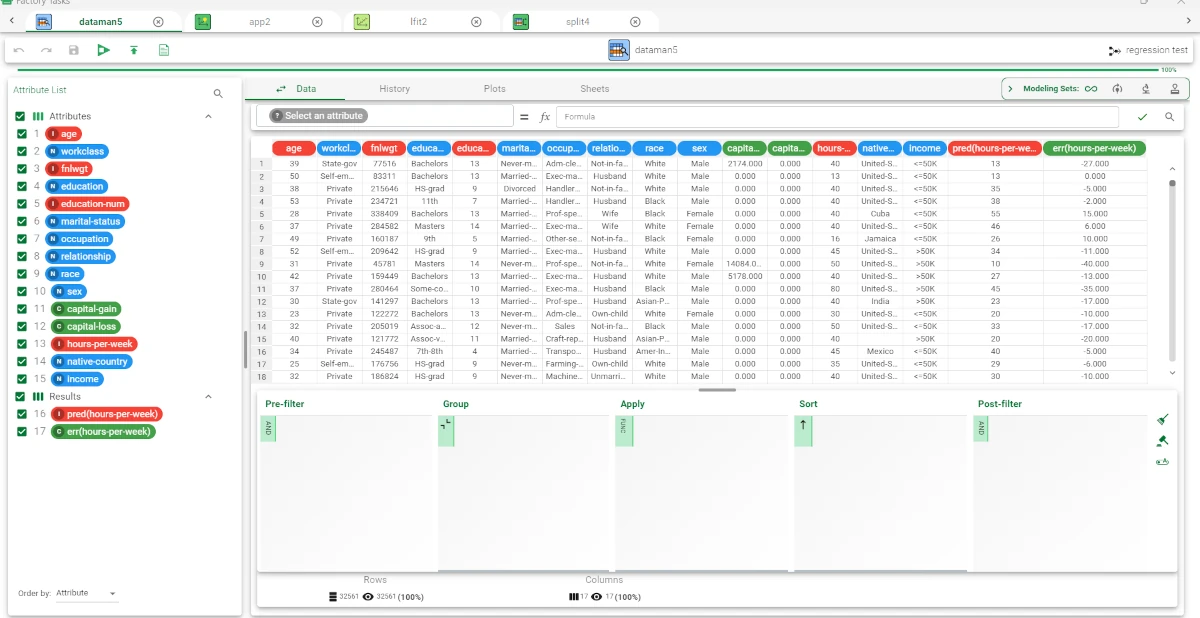Collapse the Attributes group chevron
The image size is (1200, 618).
(x=209, y=116)
